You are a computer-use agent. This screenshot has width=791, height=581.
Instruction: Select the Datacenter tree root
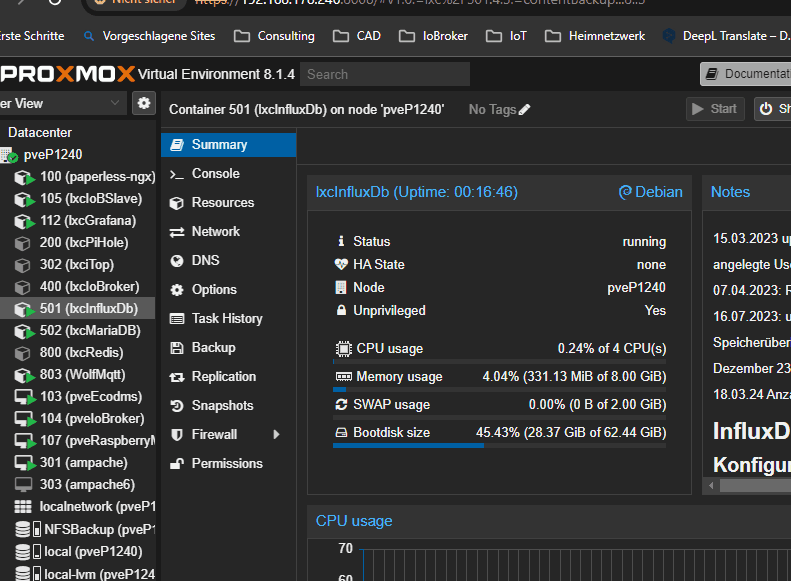[40, 133]
